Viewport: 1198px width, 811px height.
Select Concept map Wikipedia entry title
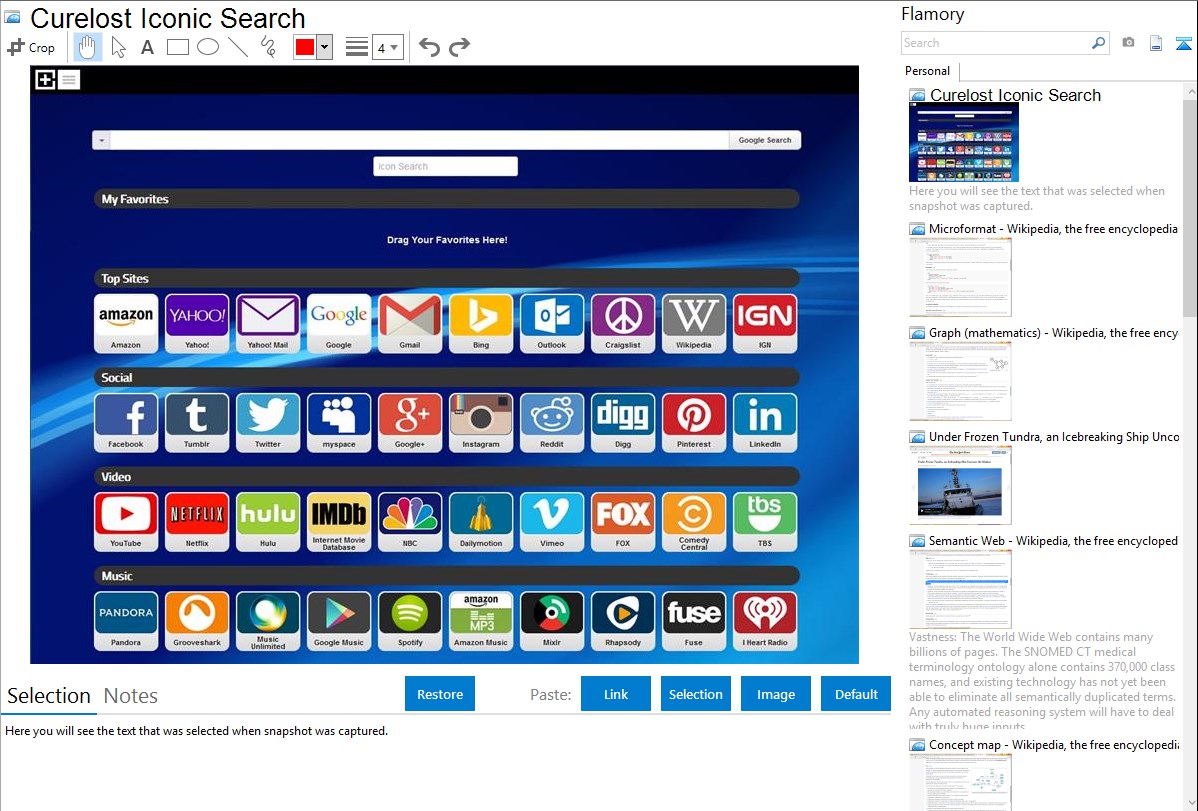pyautogui.click(x=1053, y=745)
